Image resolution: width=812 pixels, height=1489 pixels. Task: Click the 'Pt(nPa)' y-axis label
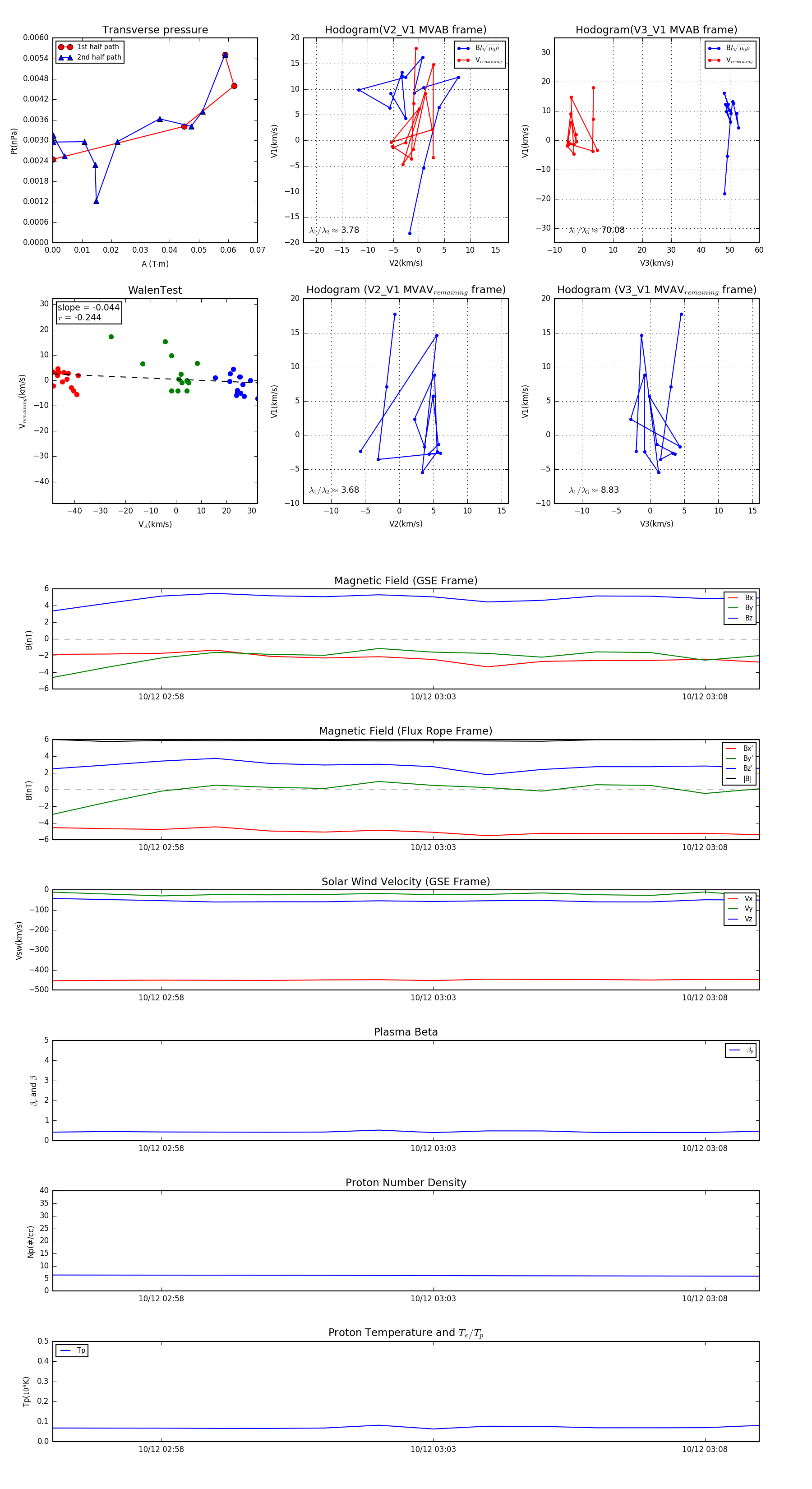coord(14,140)
